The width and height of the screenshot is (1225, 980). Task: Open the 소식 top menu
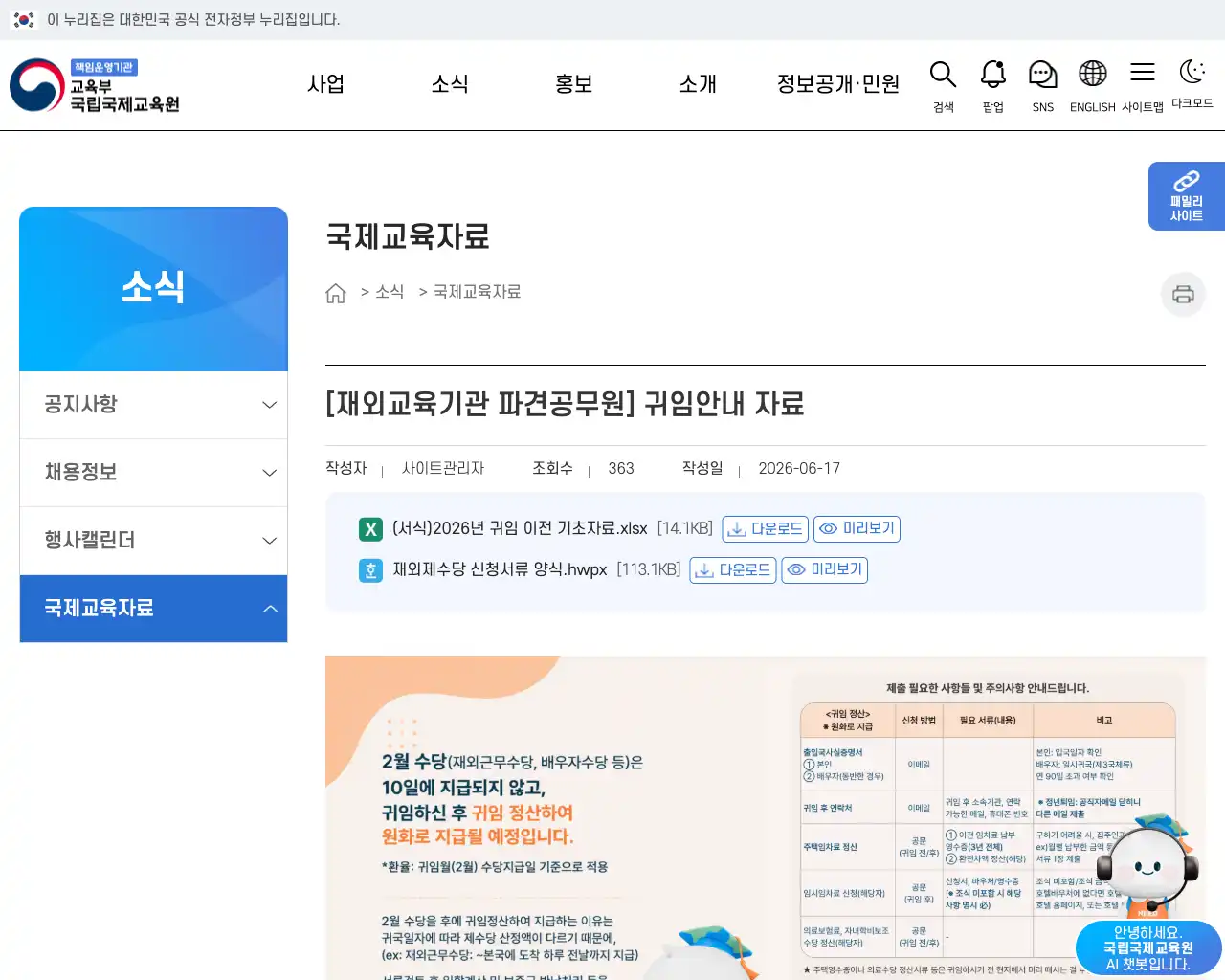[x=450, y=84]
